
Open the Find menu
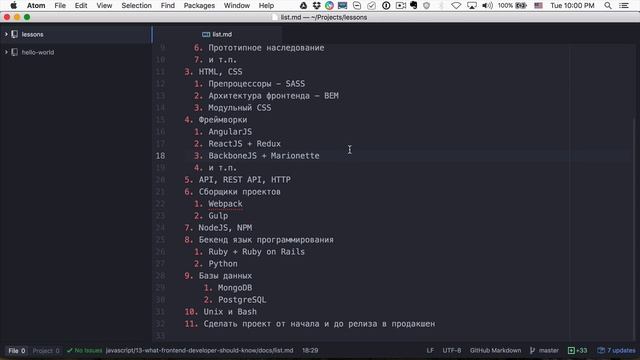point(167,5)
